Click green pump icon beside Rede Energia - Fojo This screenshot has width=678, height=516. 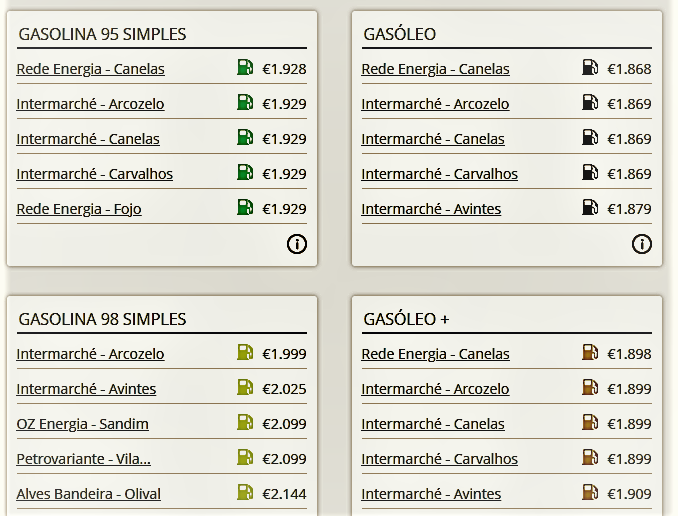pos(245,207)
